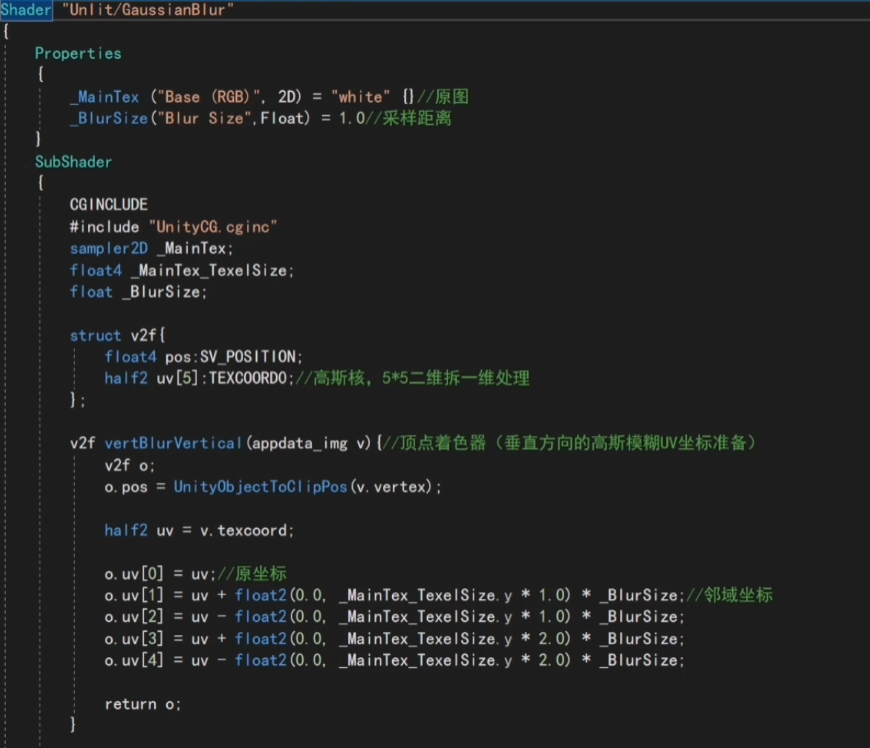Click the CGINCLUDE line
Viewport: 870px width, 748px height.
click(109, 205)
